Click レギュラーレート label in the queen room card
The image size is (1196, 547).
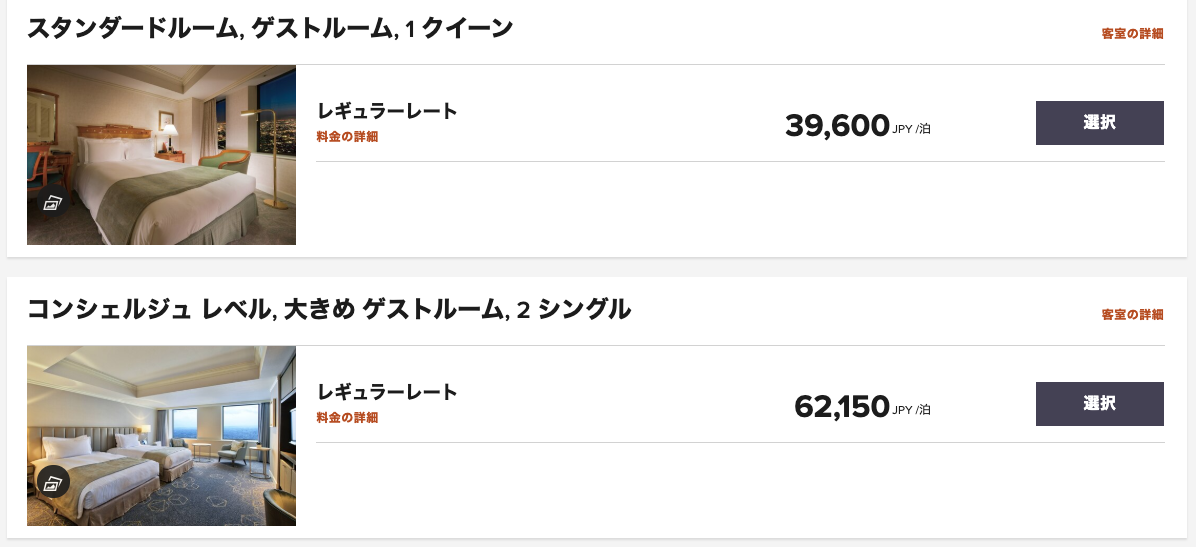pos(387,111)
